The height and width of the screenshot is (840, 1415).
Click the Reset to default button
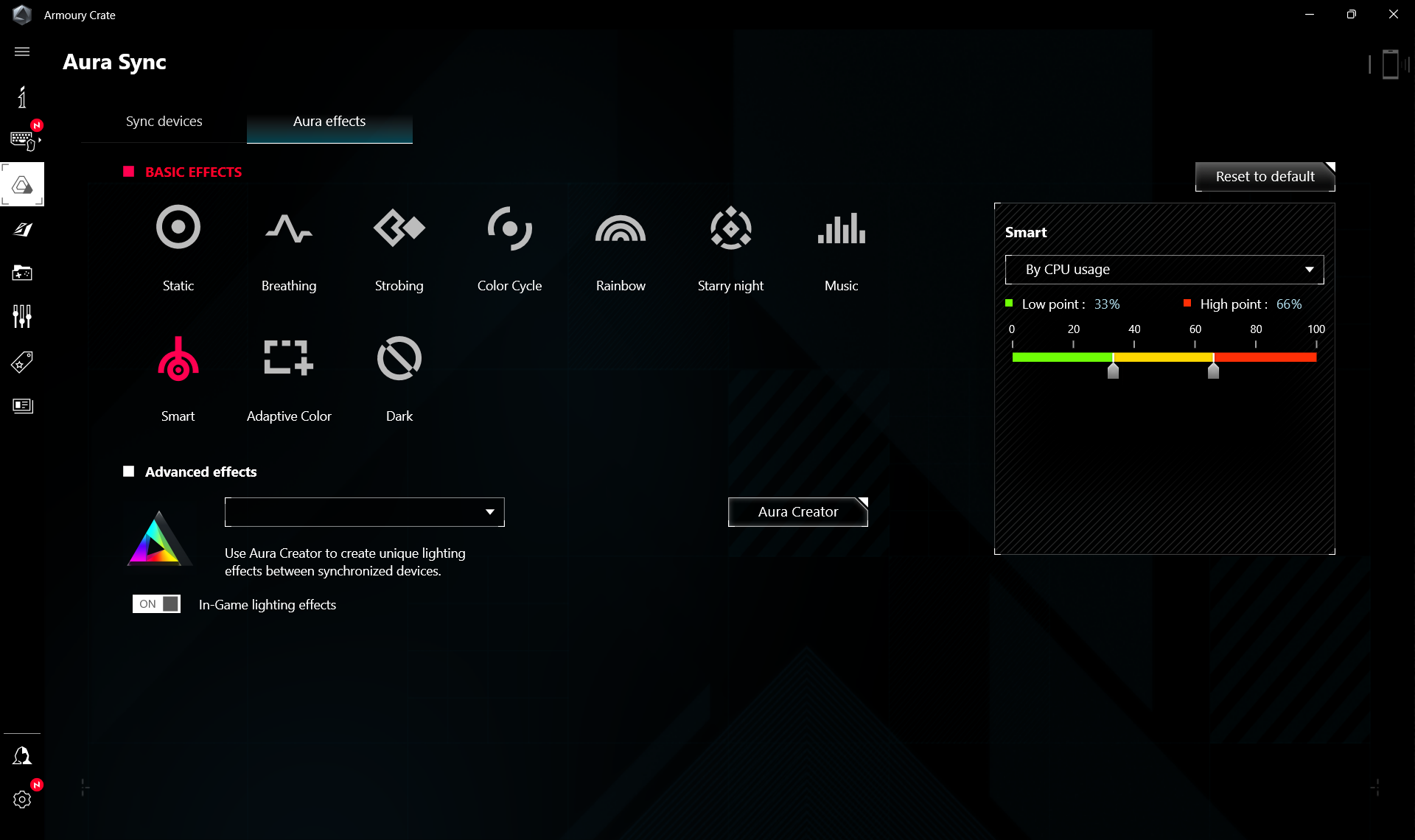tap(1265, 177)
